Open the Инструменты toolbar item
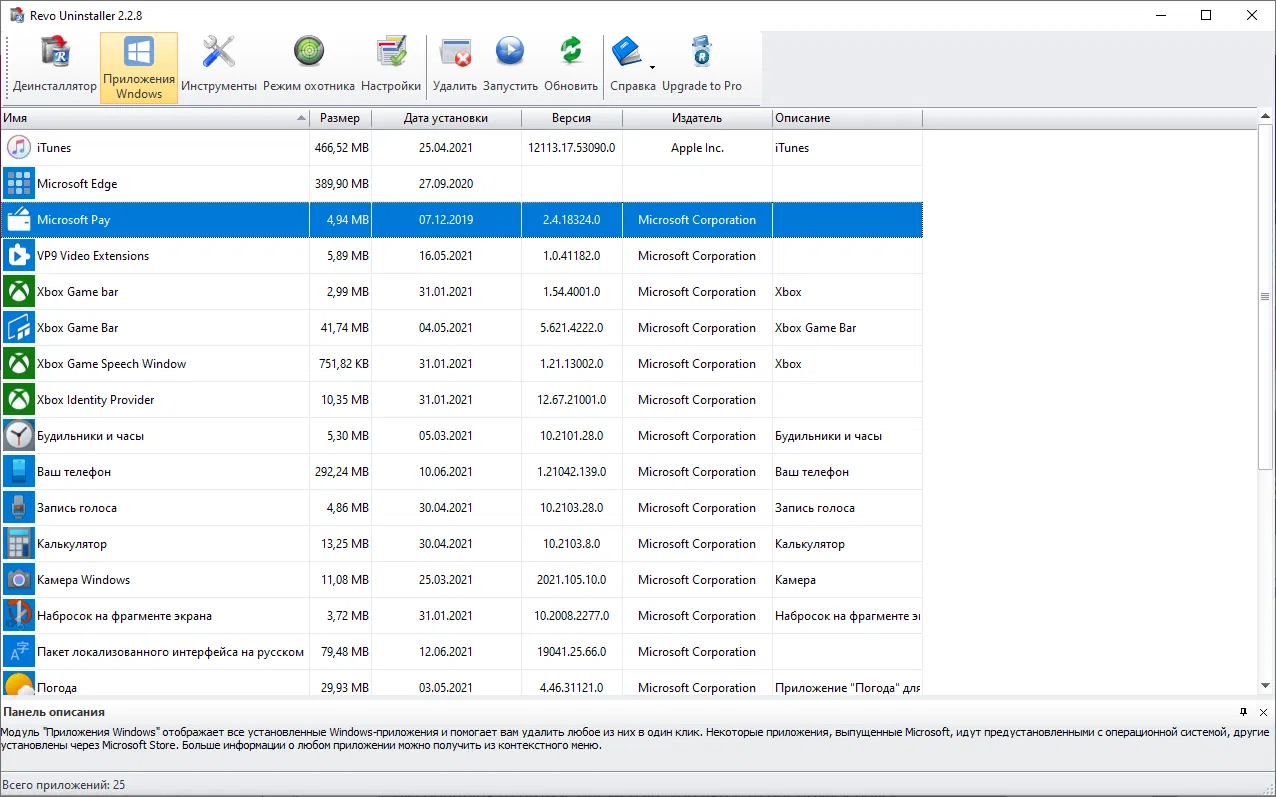 [219, 66]
